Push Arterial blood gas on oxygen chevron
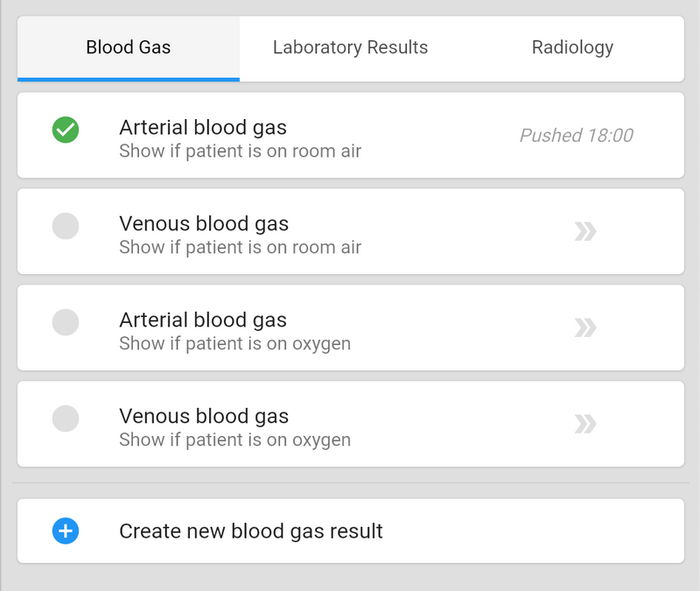The image size is (700, 591). coord(585,328)
